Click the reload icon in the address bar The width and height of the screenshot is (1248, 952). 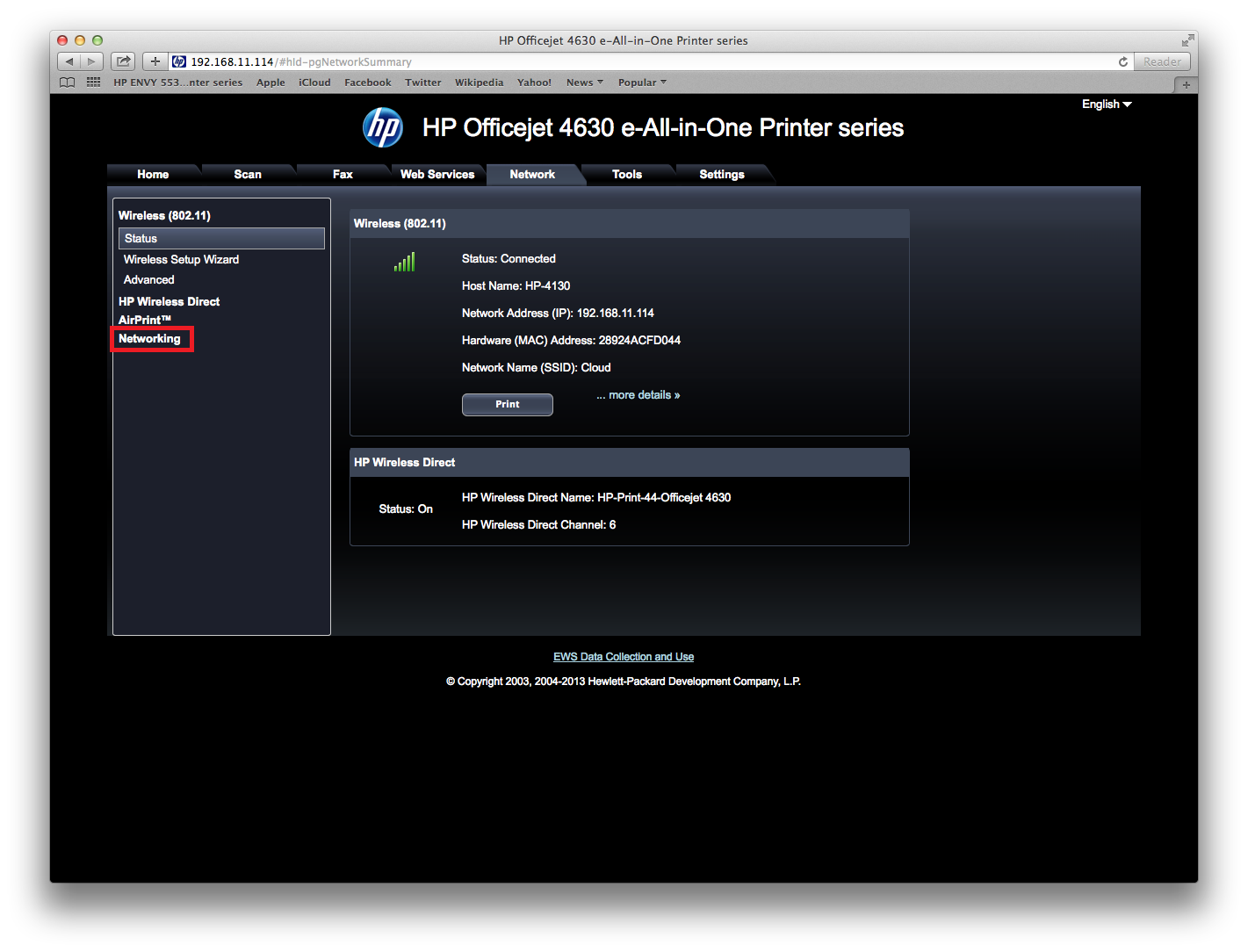1122,61
